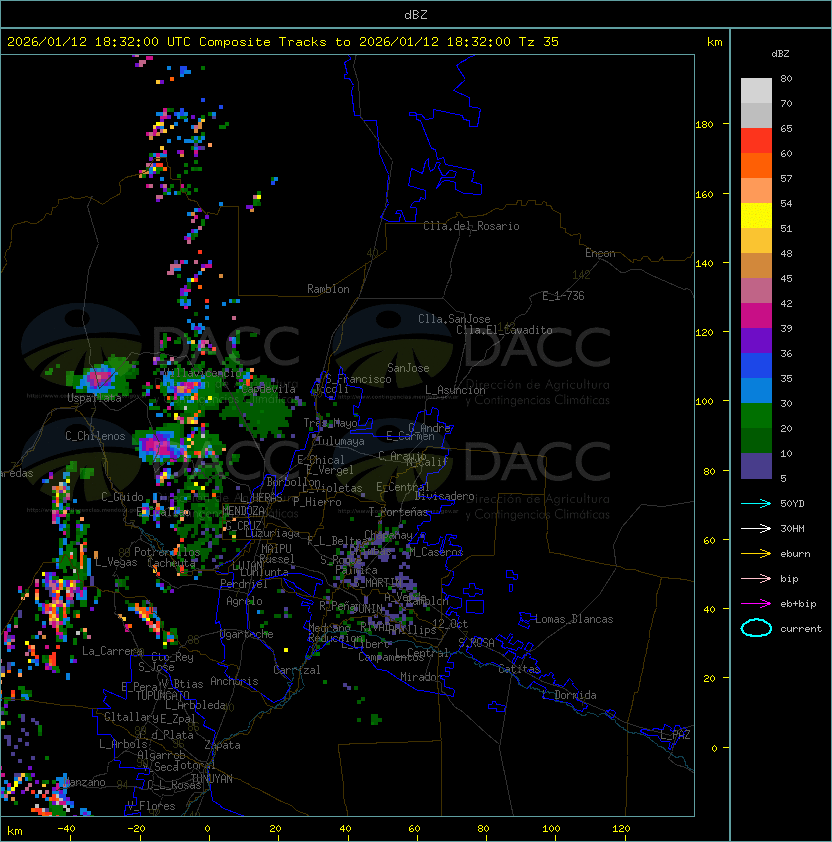The height and width of the screenshot is (842, 832).
Task: Click the 'Clla.El_Cavadito' place label
Action: [504, 330]
